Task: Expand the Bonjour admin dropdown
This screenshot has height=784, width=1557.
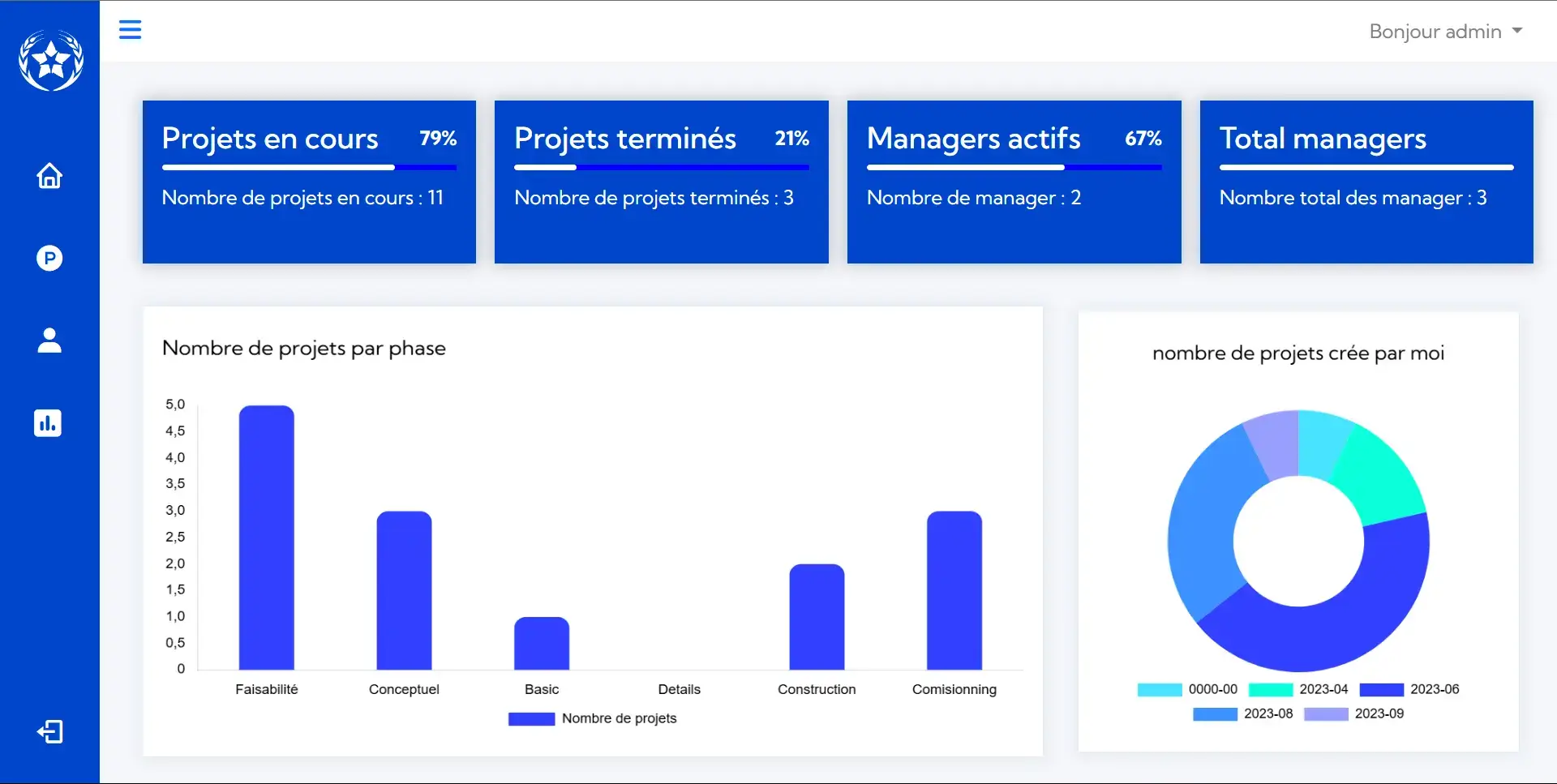Action: pos(1435,32)
